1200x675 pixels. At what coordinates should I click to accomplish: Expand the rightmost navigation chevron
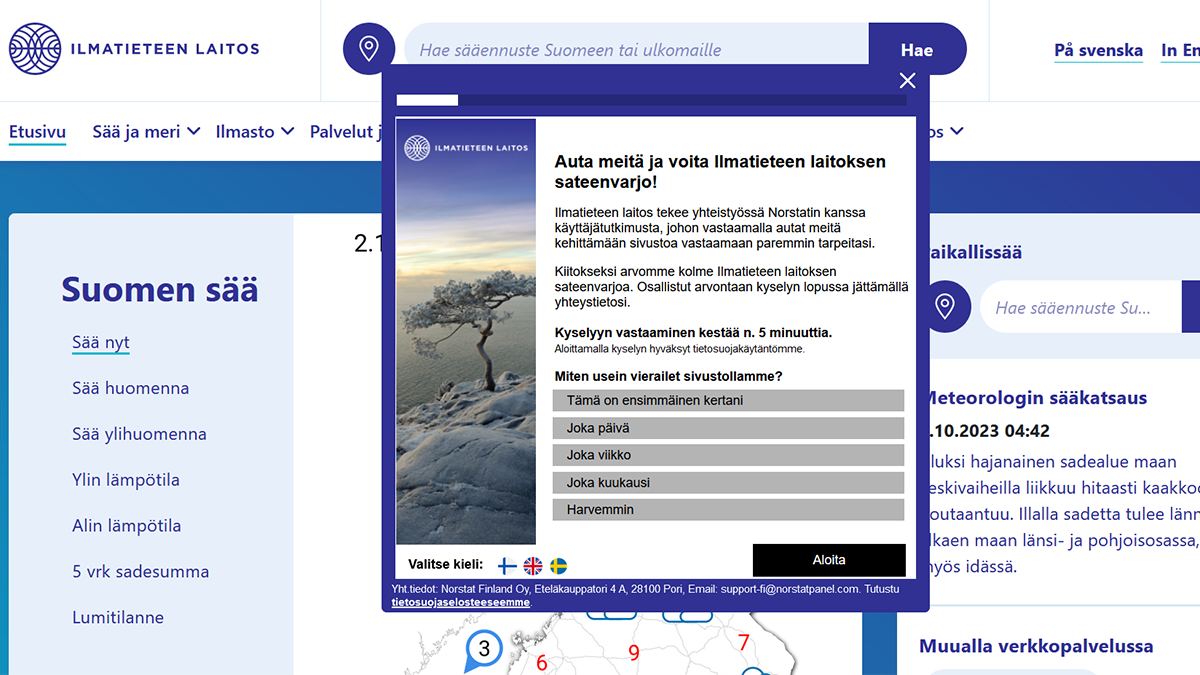957,131
